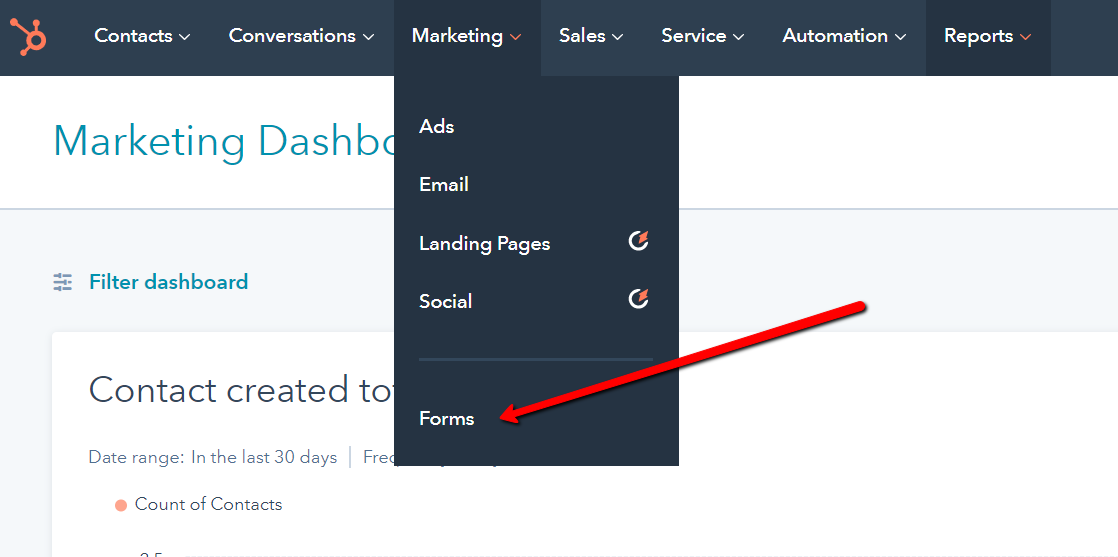Click the Contact created report heading
Viewport: 1118px width, 557px height.
coord(241,390)
